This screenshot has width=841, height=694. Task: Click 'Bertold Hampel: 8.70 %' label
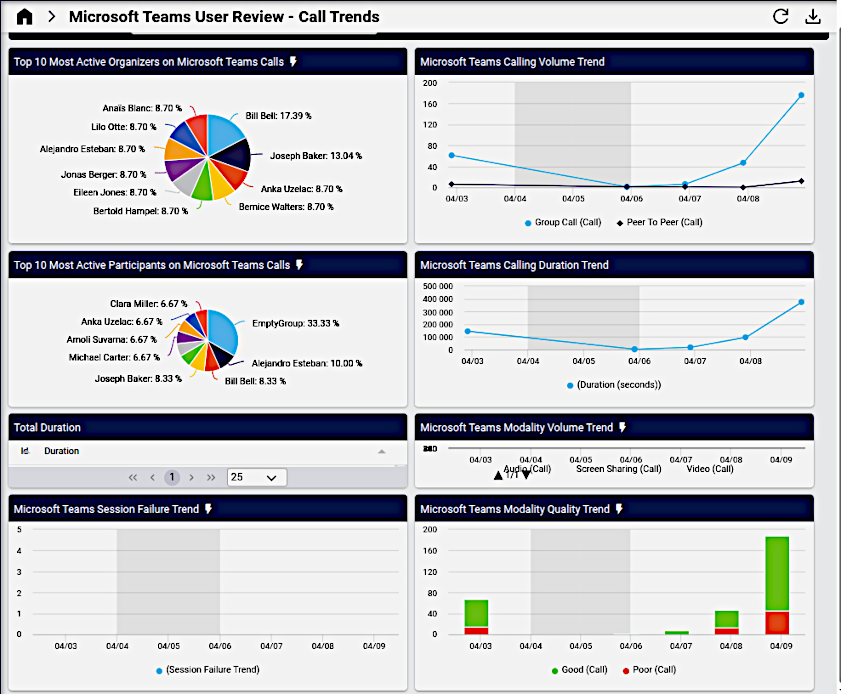(x=141, y=211)
